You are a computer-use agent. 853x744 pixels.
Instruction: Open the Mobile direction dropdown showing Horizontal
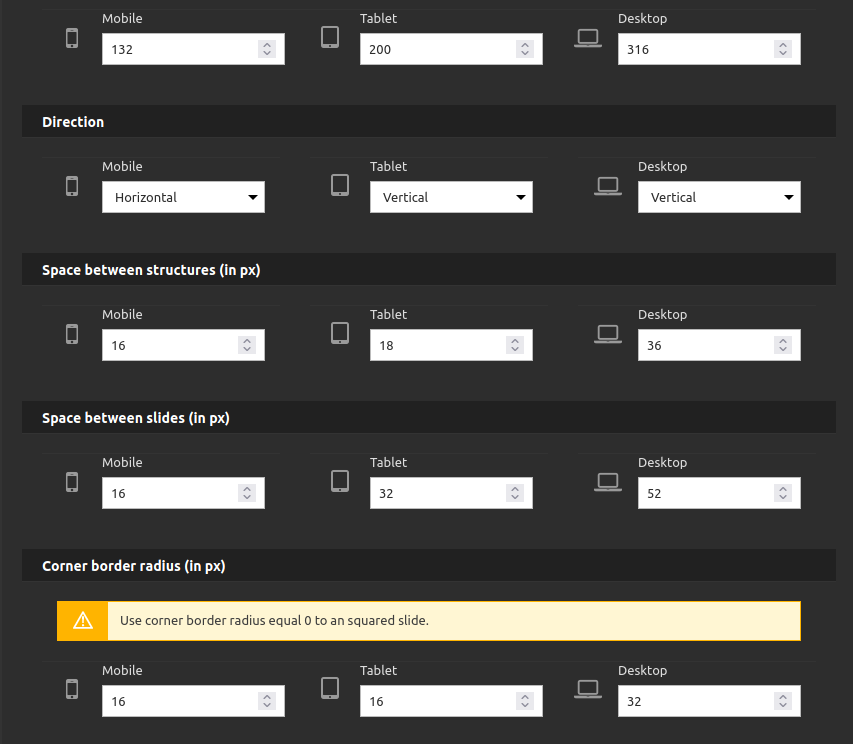pyautogui.click(x=183, y=197)
